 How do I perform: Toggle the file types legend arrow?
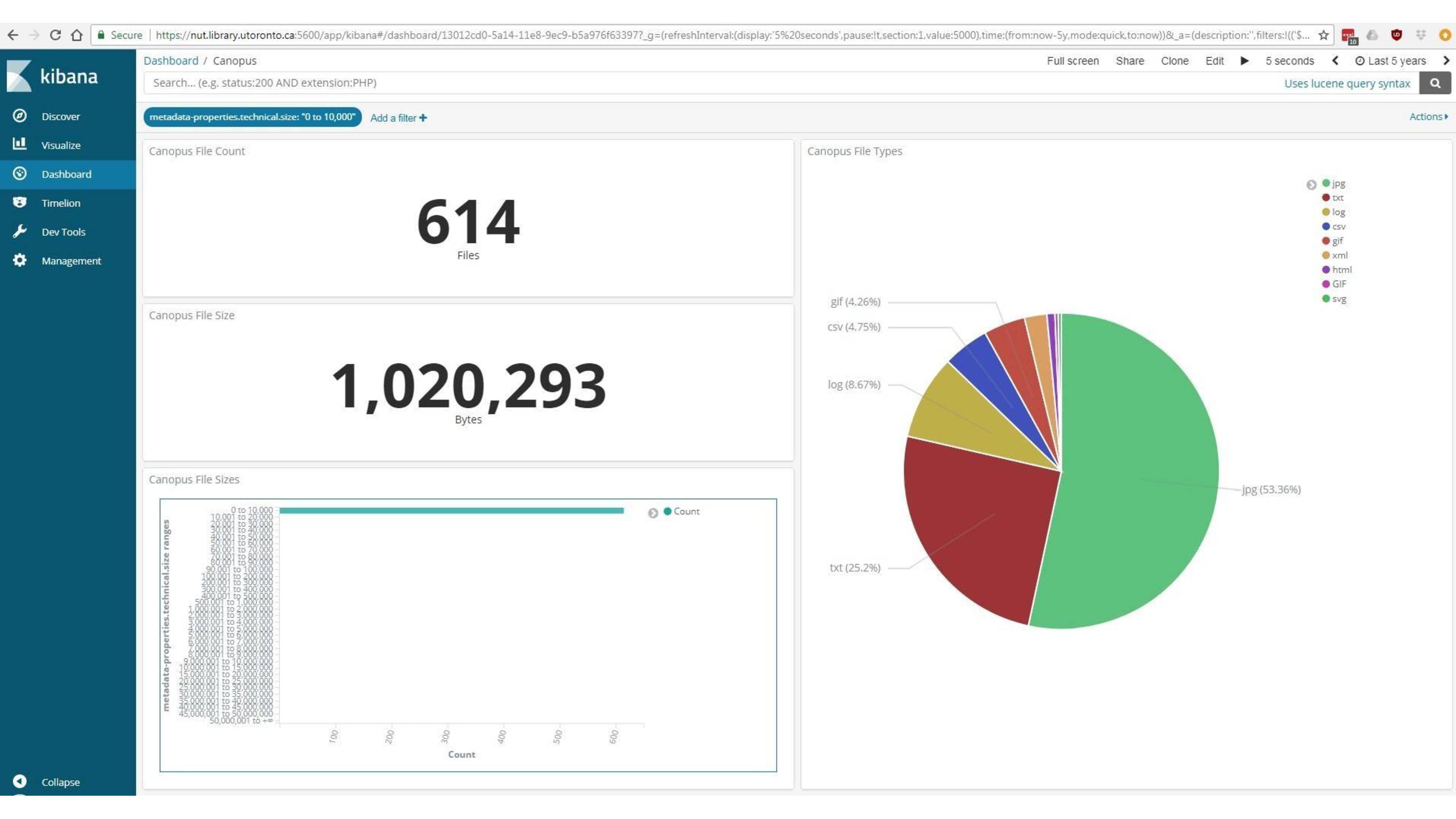tap(1311, 185)
